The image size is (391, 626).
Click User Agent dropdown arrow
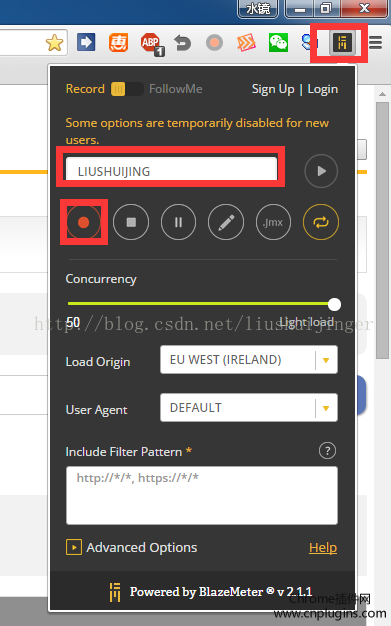pos(326,408)
